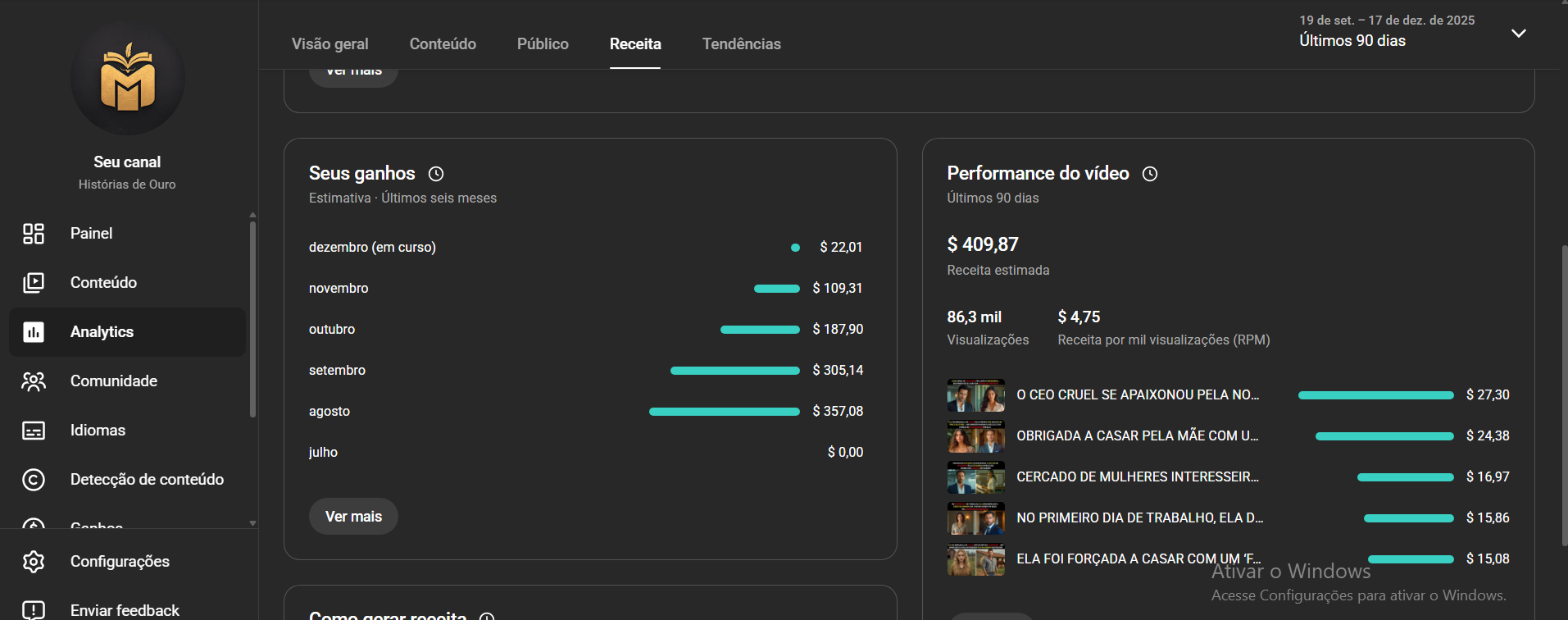Click clock icon beside Seus ganhos

tap(436, 174)
